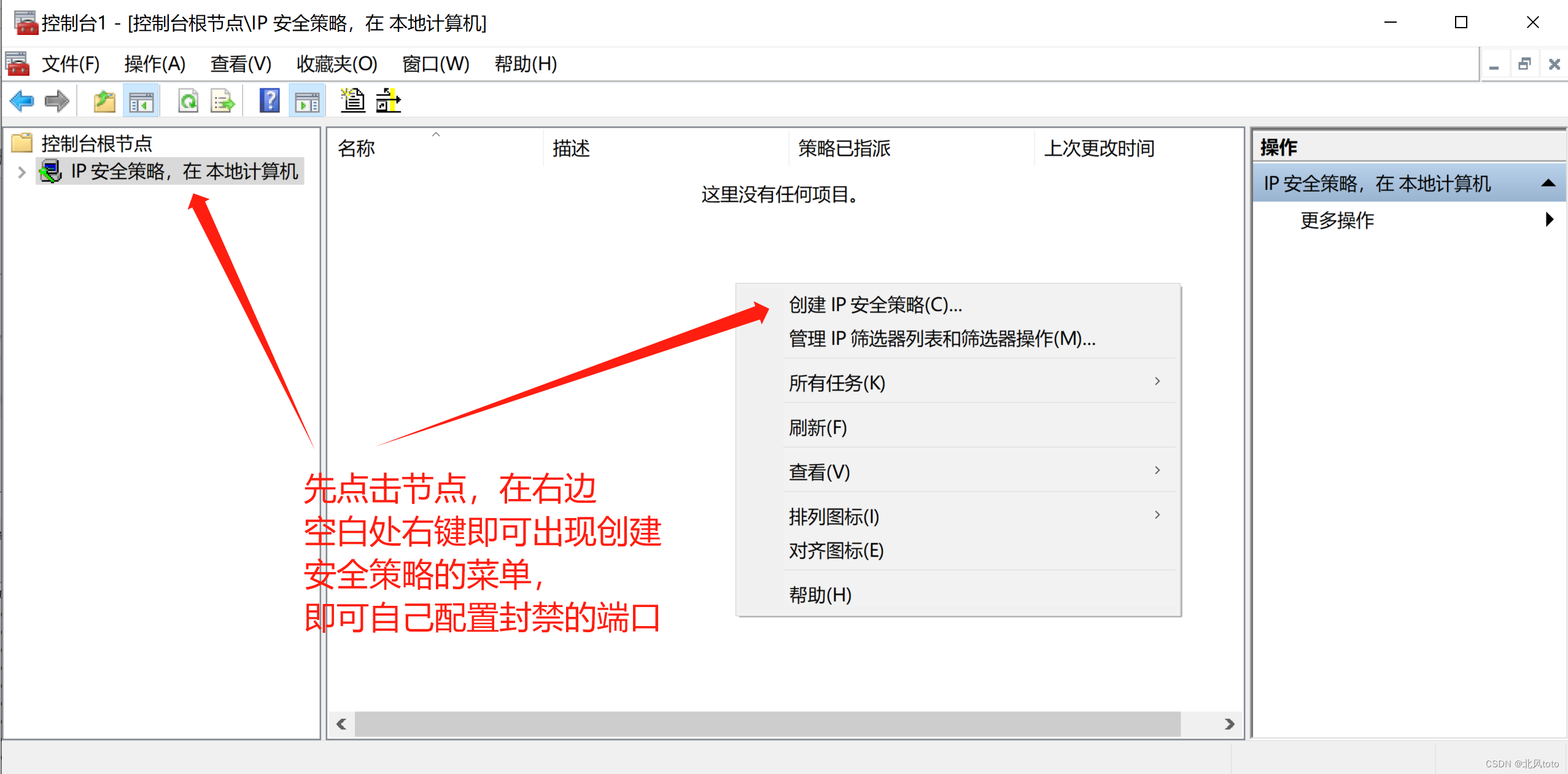Expand the 更多操作 submenu arrow
The height and width of the screenshot is (774, 1568).
[1549, 220]
